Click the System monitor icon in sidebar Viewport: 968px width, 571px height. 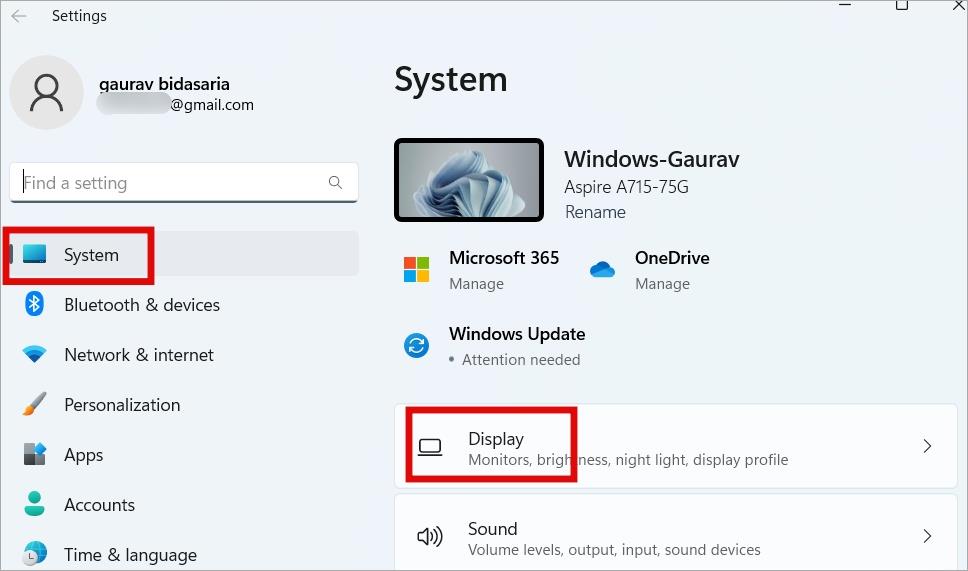(35, 254)
